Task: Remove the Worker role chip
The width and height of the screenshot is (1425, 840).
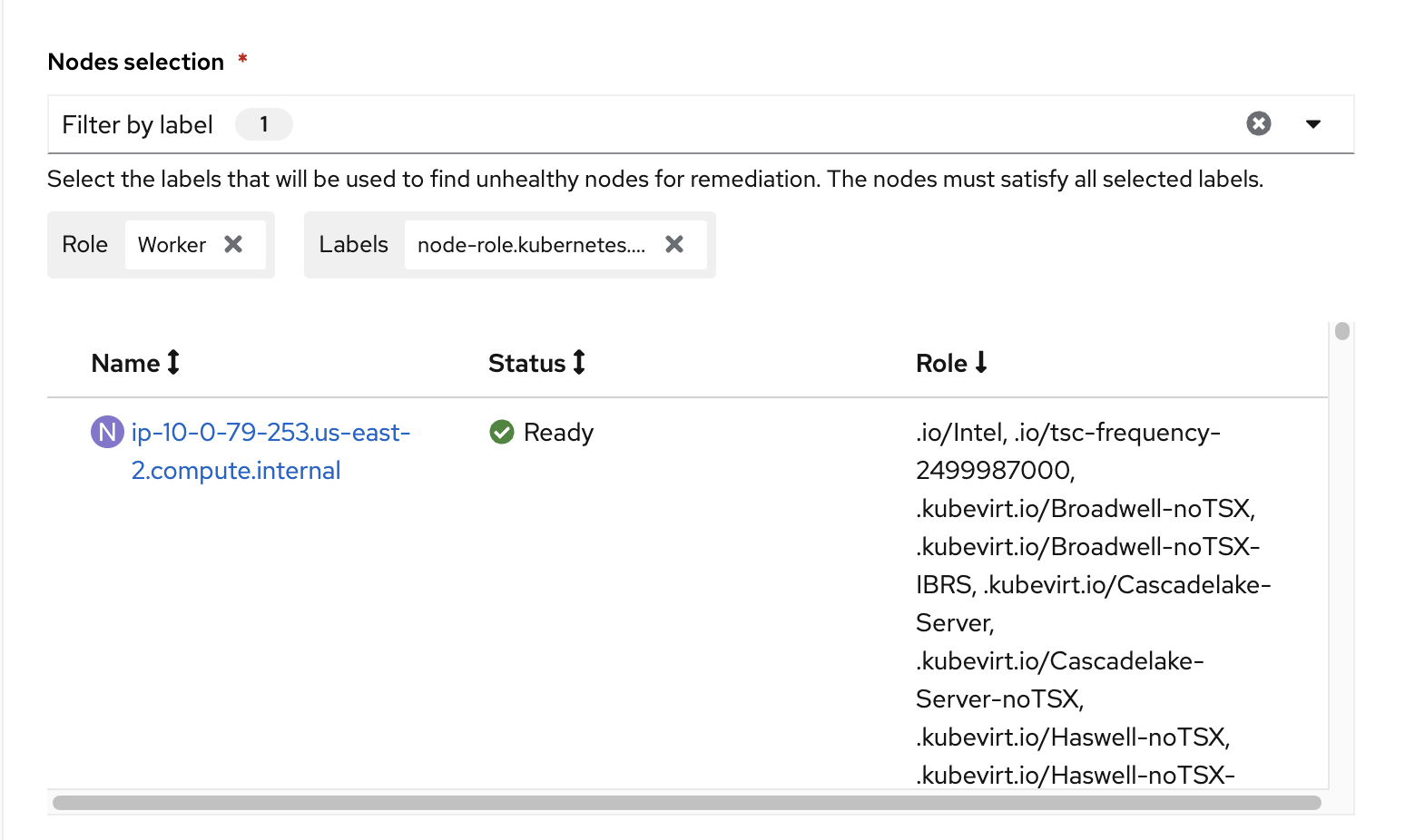Action: pos(233,244)
